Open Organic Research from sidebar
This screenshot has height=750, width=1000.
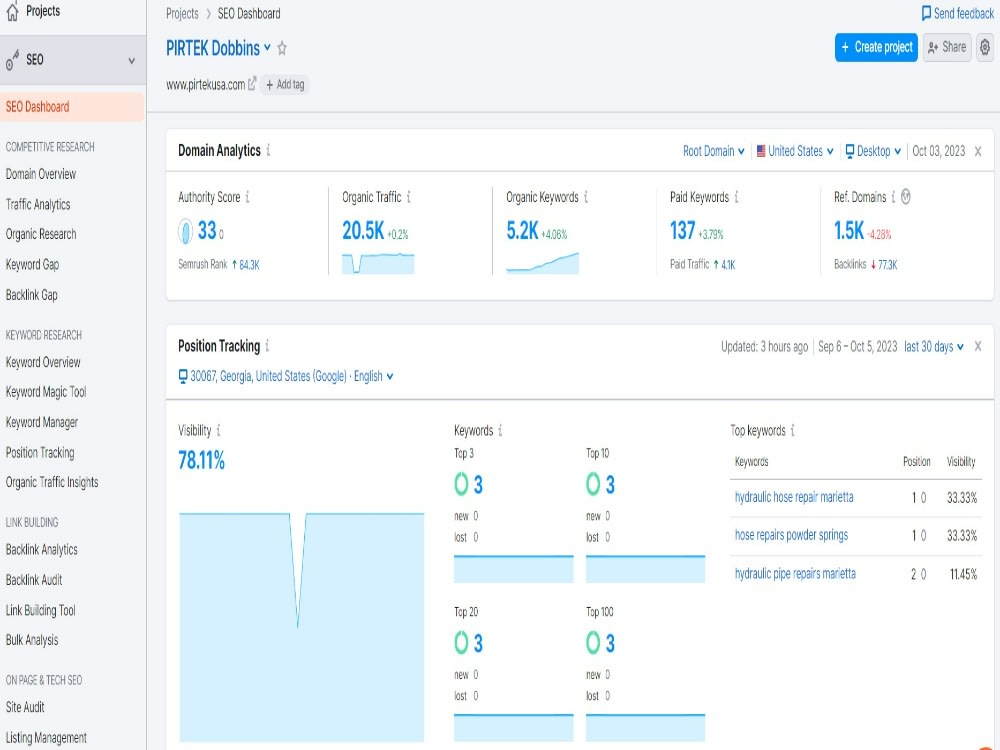pyautogui.click(x=41, y=234)
